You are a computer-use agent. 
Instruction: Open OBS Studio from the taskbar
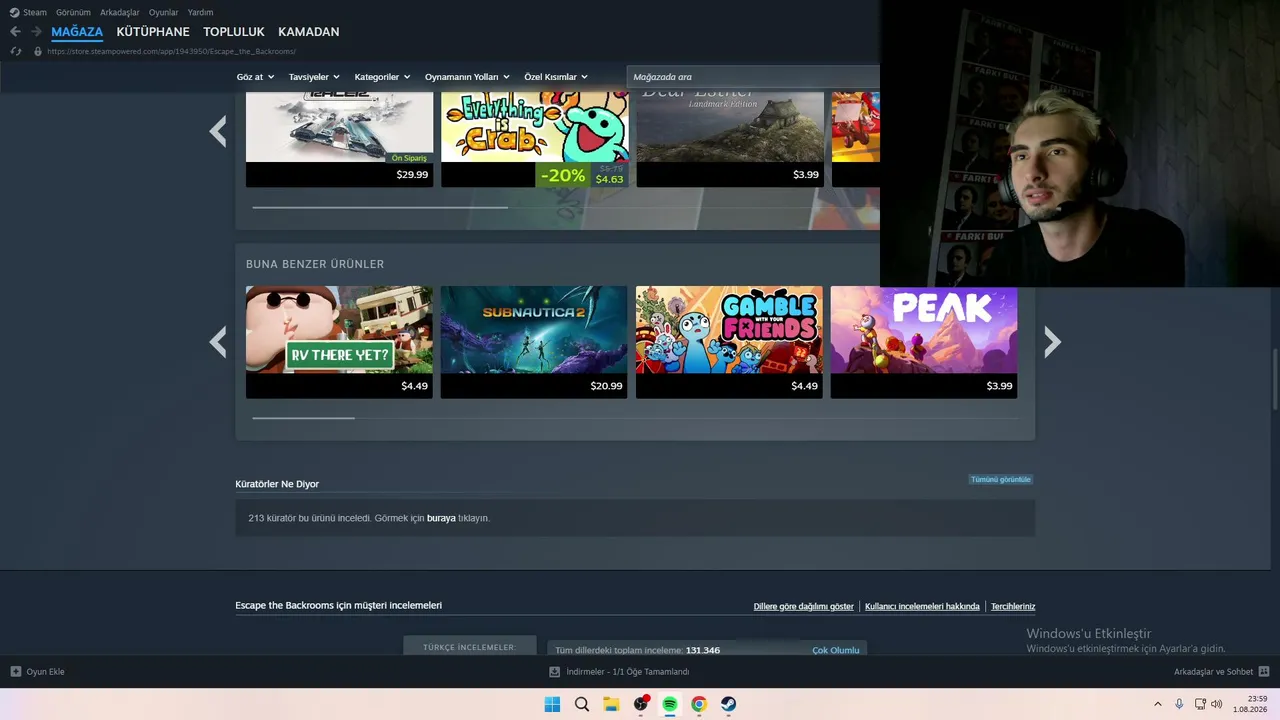click(x=641, y=704)
